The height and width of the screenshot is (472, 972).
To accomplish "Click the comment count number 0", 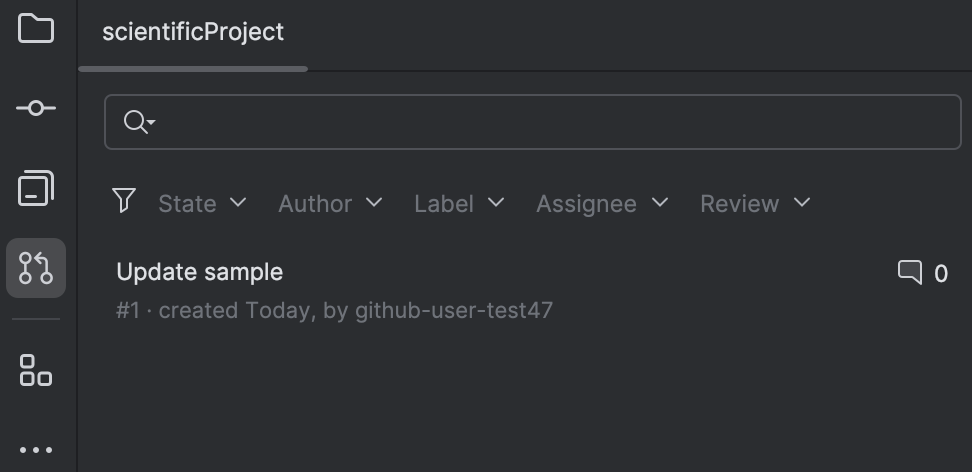I will (941, 273).
